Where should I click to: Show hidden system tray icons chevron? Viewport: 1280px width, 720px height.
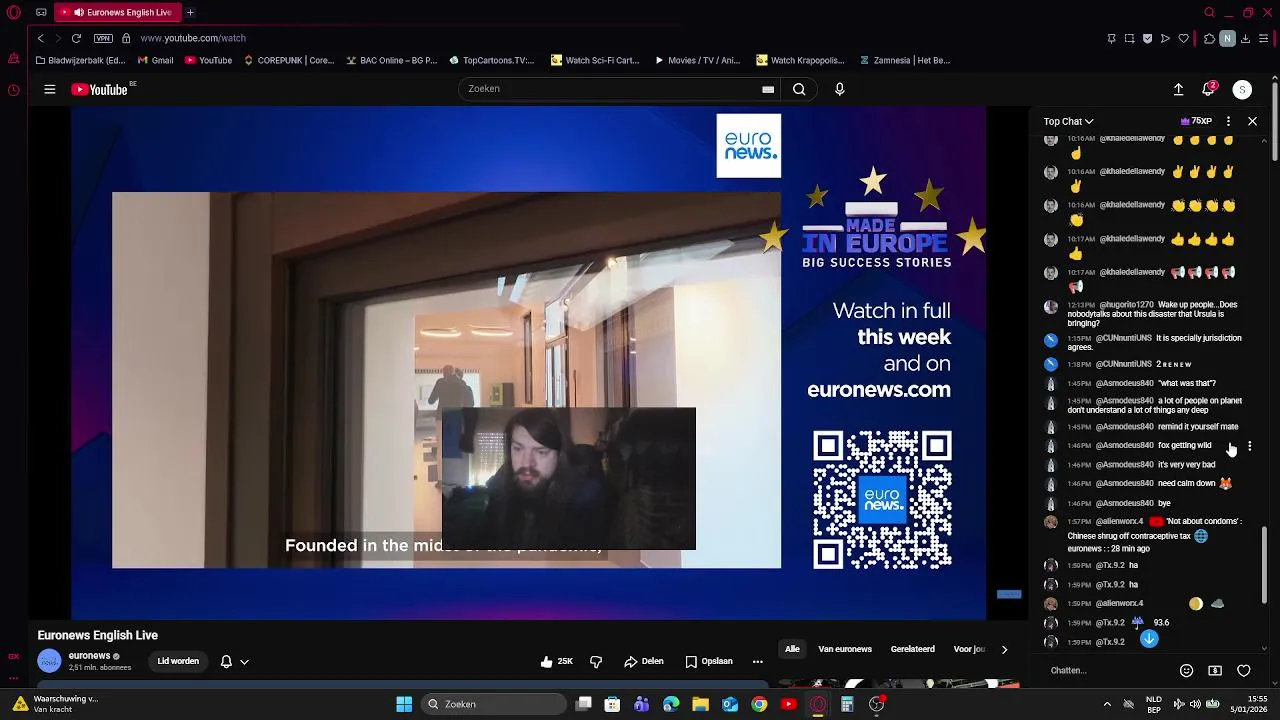(x=1107, y=704)
